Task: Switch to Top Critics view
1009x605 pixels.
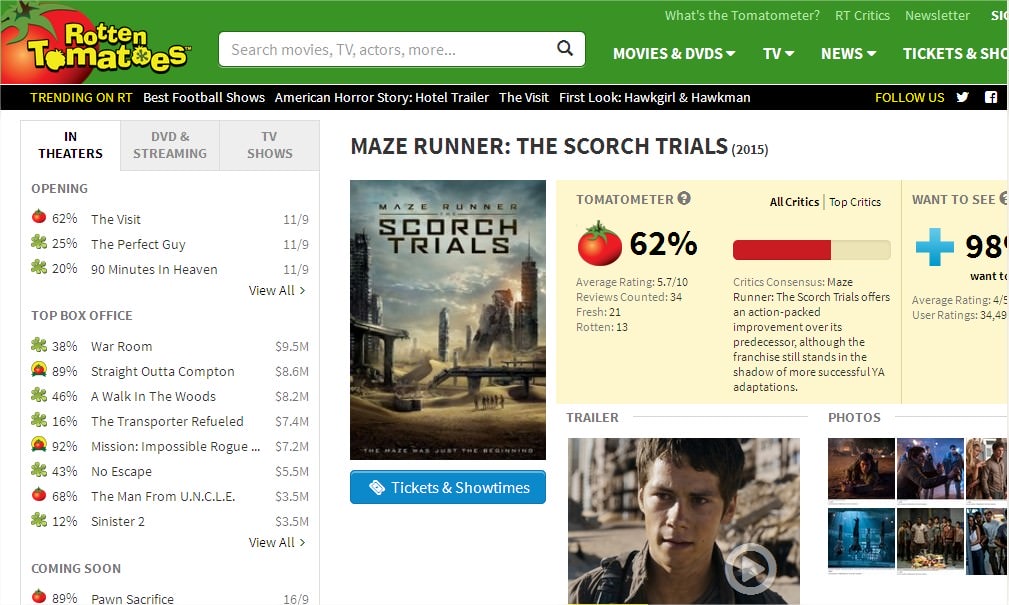Action: click(855, 202)
